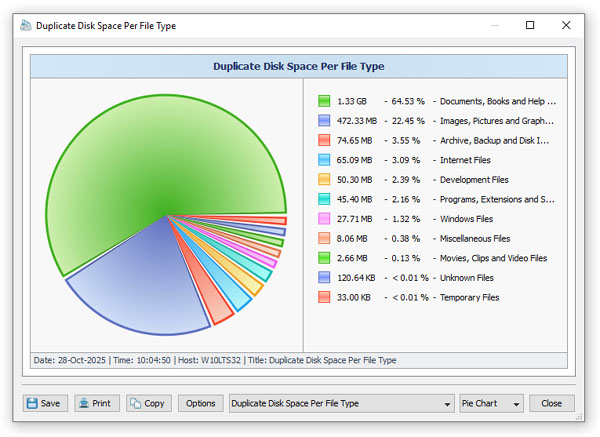
Task: Click the 'Development Files' label
Action: pyautogui.click(x=474, y=179)
